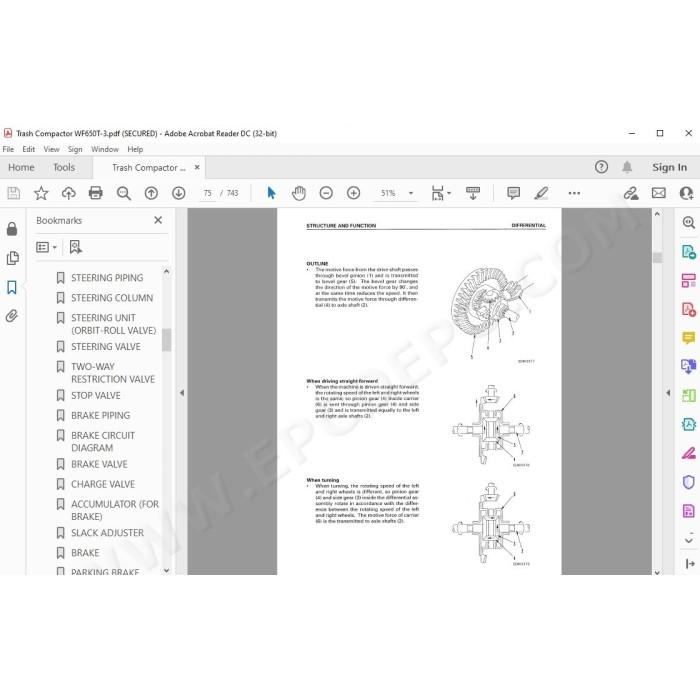This screenshot has height=700, width=700.
Task: Open Protect shield tool in right pane
Action: coord(689,482)
